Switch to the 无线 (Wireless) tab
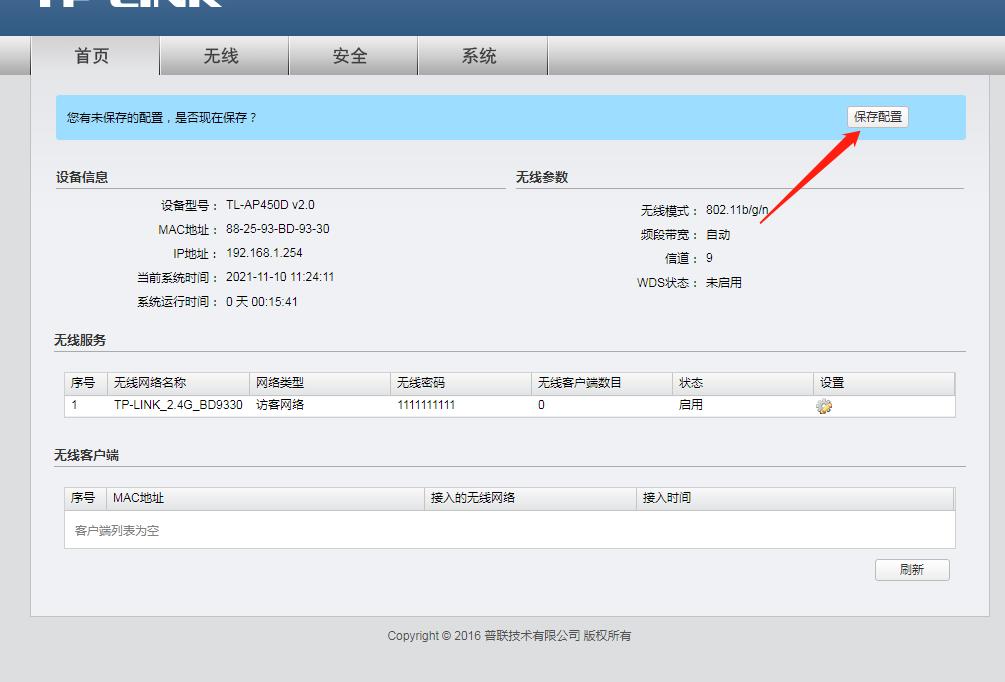This screenshot has height=682, width=1005. pyautogui.click(x=222, y=55)
